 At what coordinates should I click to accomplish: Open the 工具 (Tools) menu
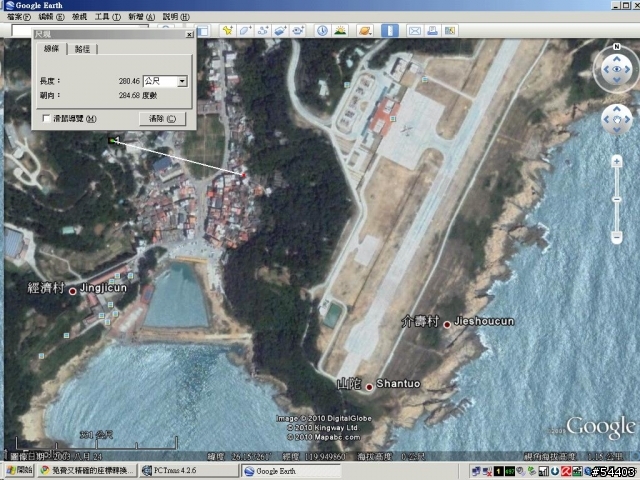(108, 17)
